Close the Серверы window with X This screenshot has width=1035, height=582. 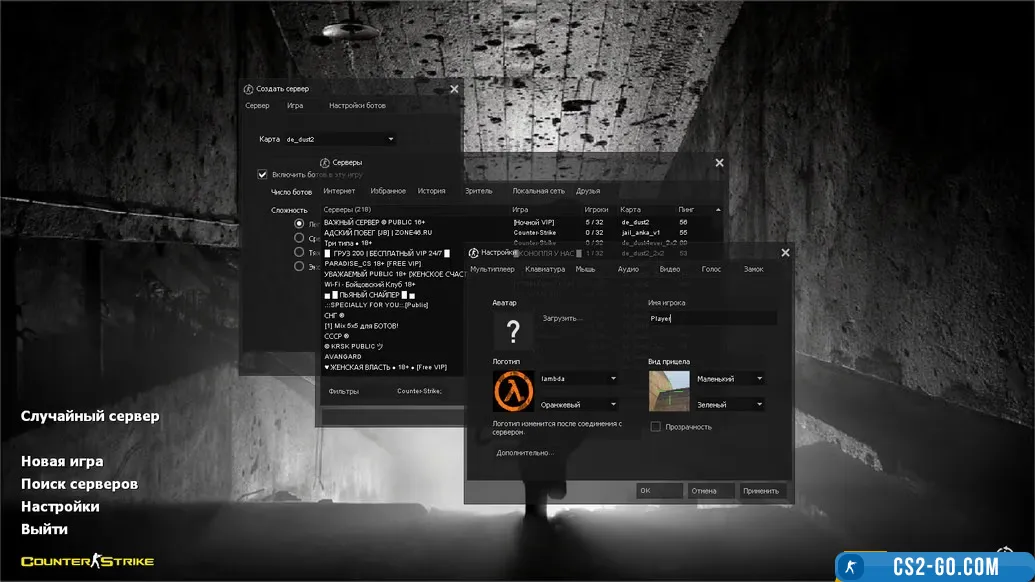[x=719, y=162]
